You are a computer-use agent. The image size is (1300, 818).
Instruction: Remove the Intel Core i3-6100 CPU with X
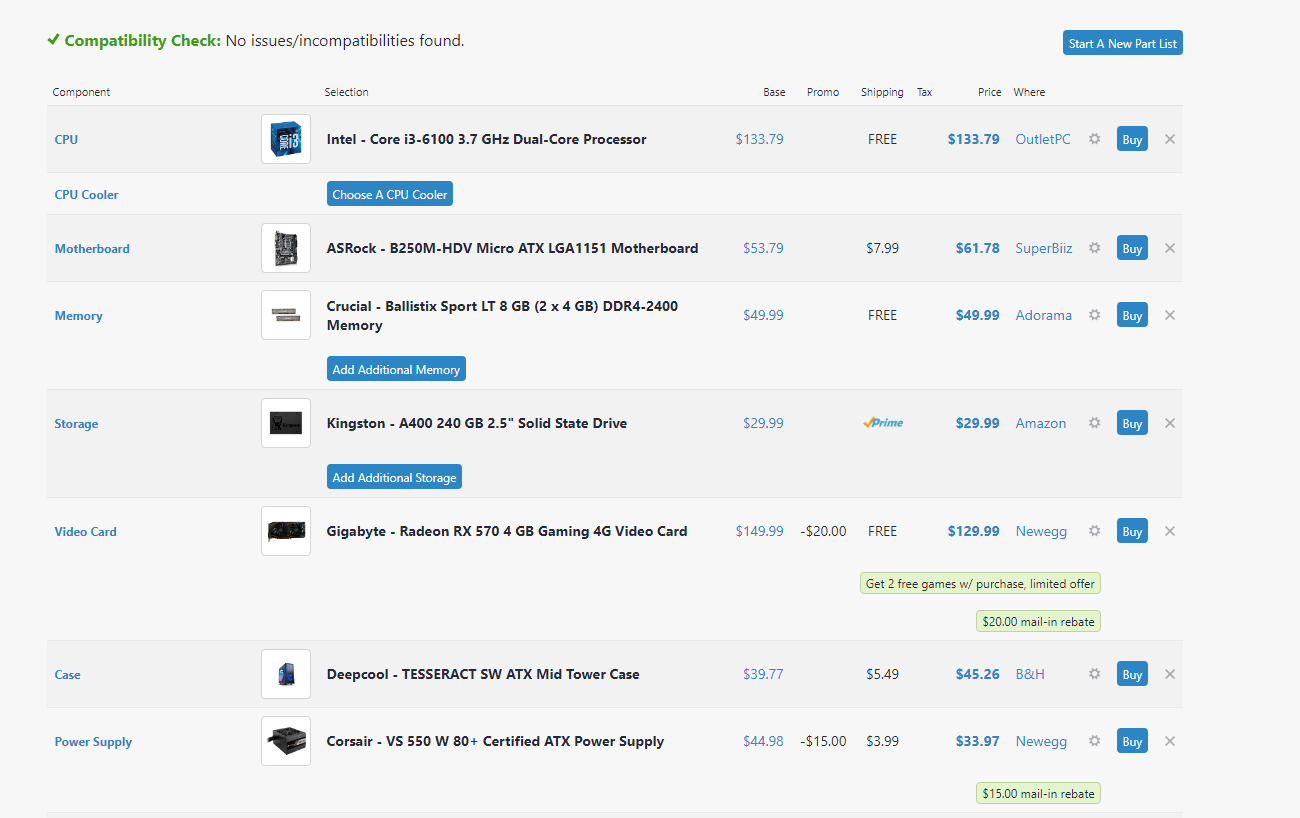pos(1170,139)
